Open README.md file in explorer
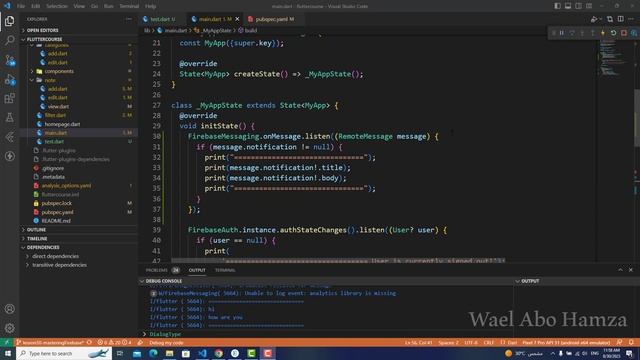Image resolution: width=640 pixels, height=360 pixels. coord(56,221)
